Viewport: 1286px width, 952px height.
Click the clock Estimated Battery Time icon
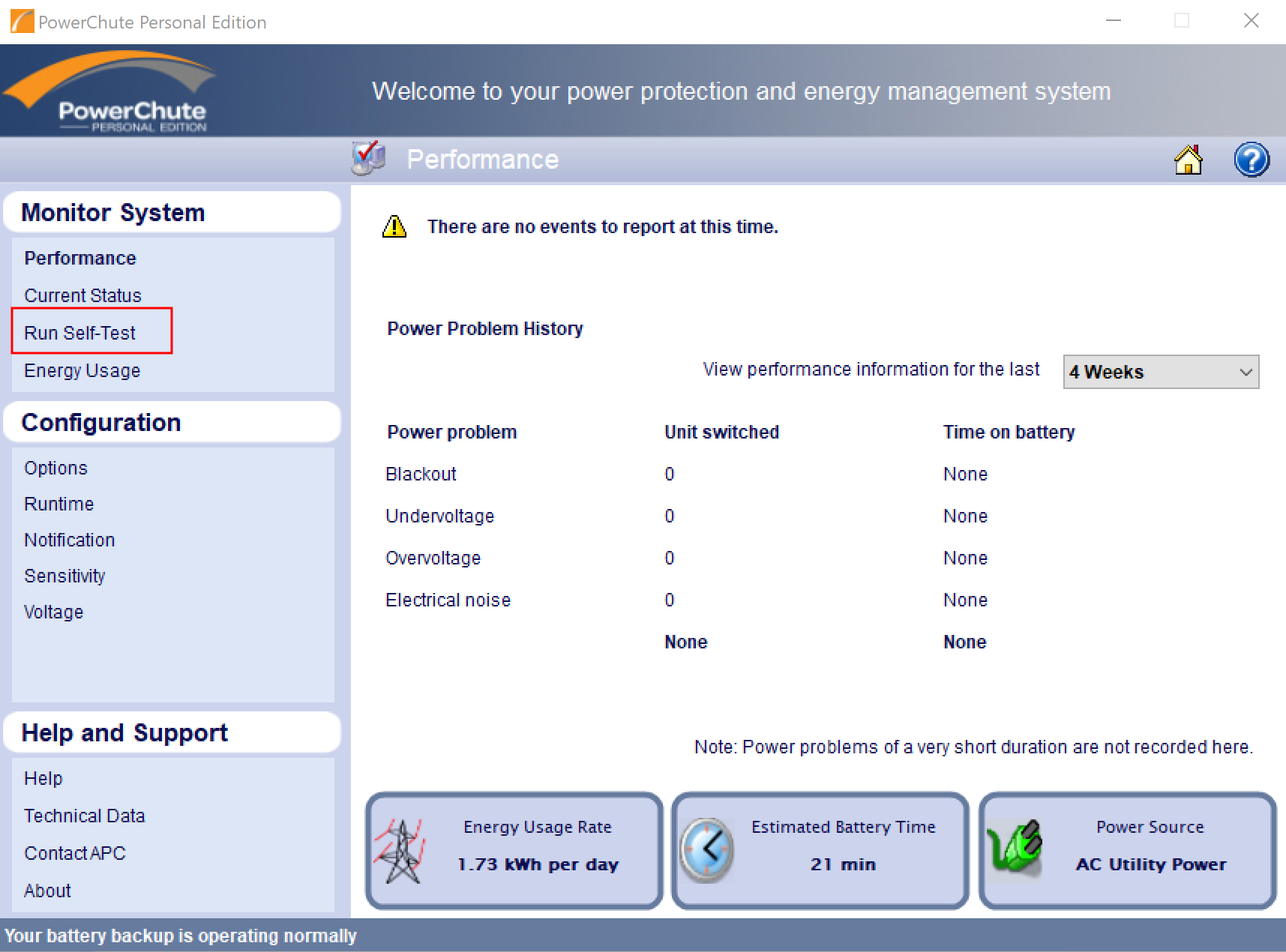click(x=707, y=851)
